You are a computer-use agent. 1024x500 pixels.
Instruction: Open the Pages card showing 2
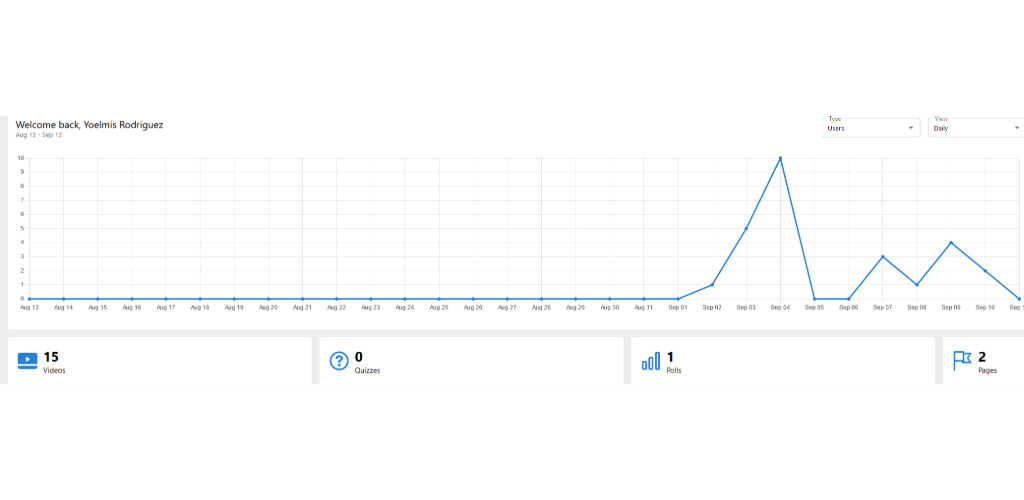point(984,361)
